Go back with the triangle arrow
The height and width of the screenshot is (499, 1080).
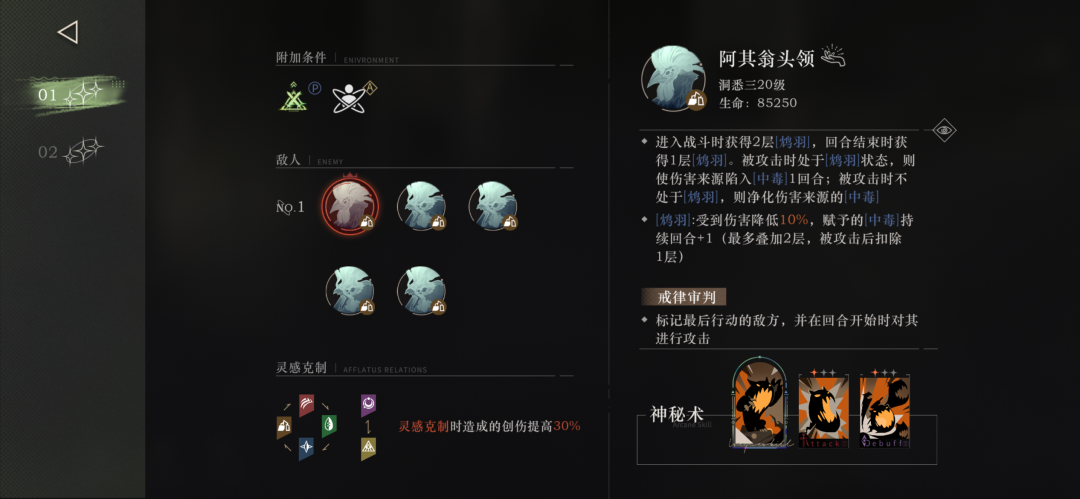[x=68, y=32]
